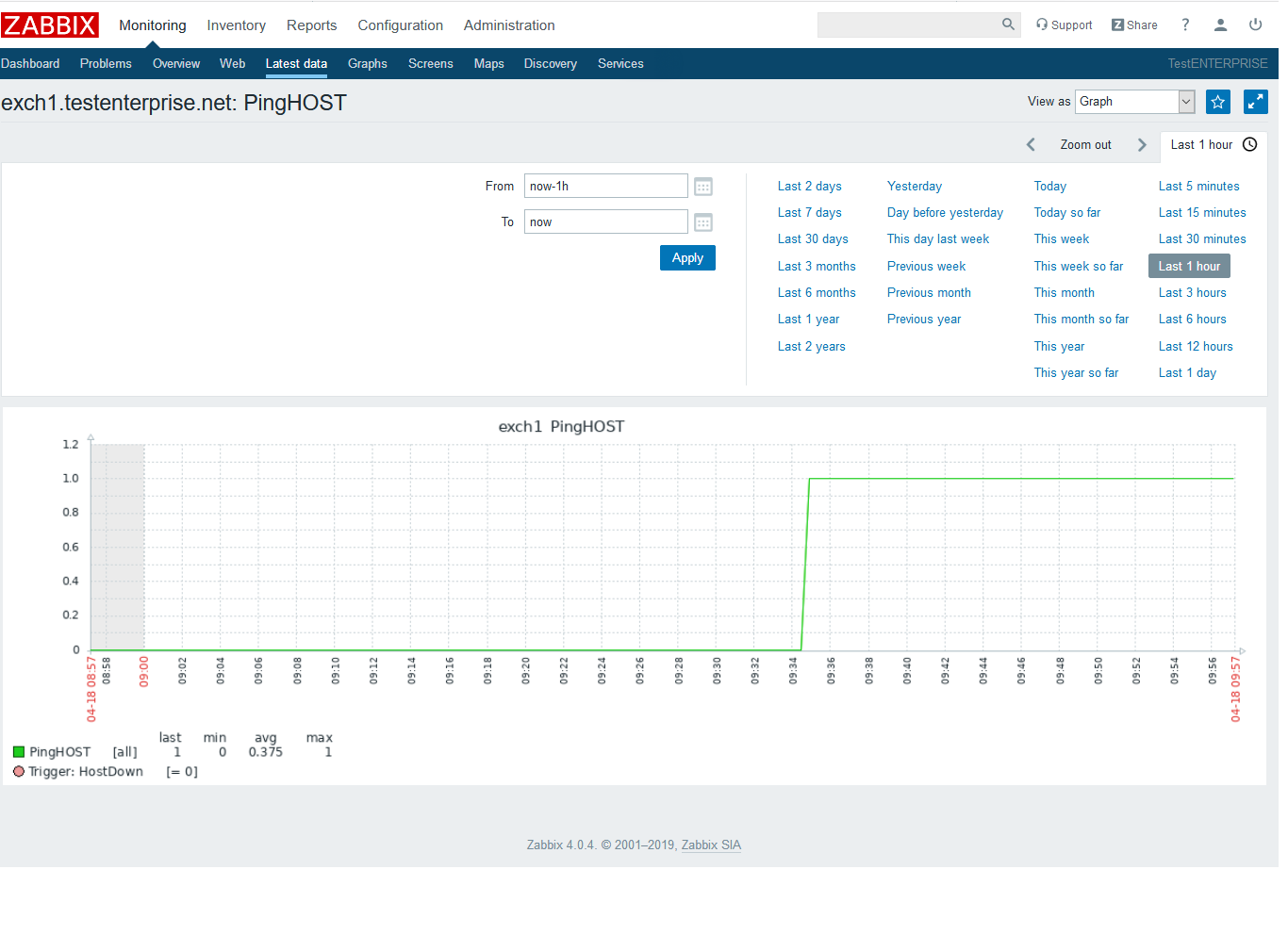
Task: Click the From time input field
Action: tap(605, 187)
